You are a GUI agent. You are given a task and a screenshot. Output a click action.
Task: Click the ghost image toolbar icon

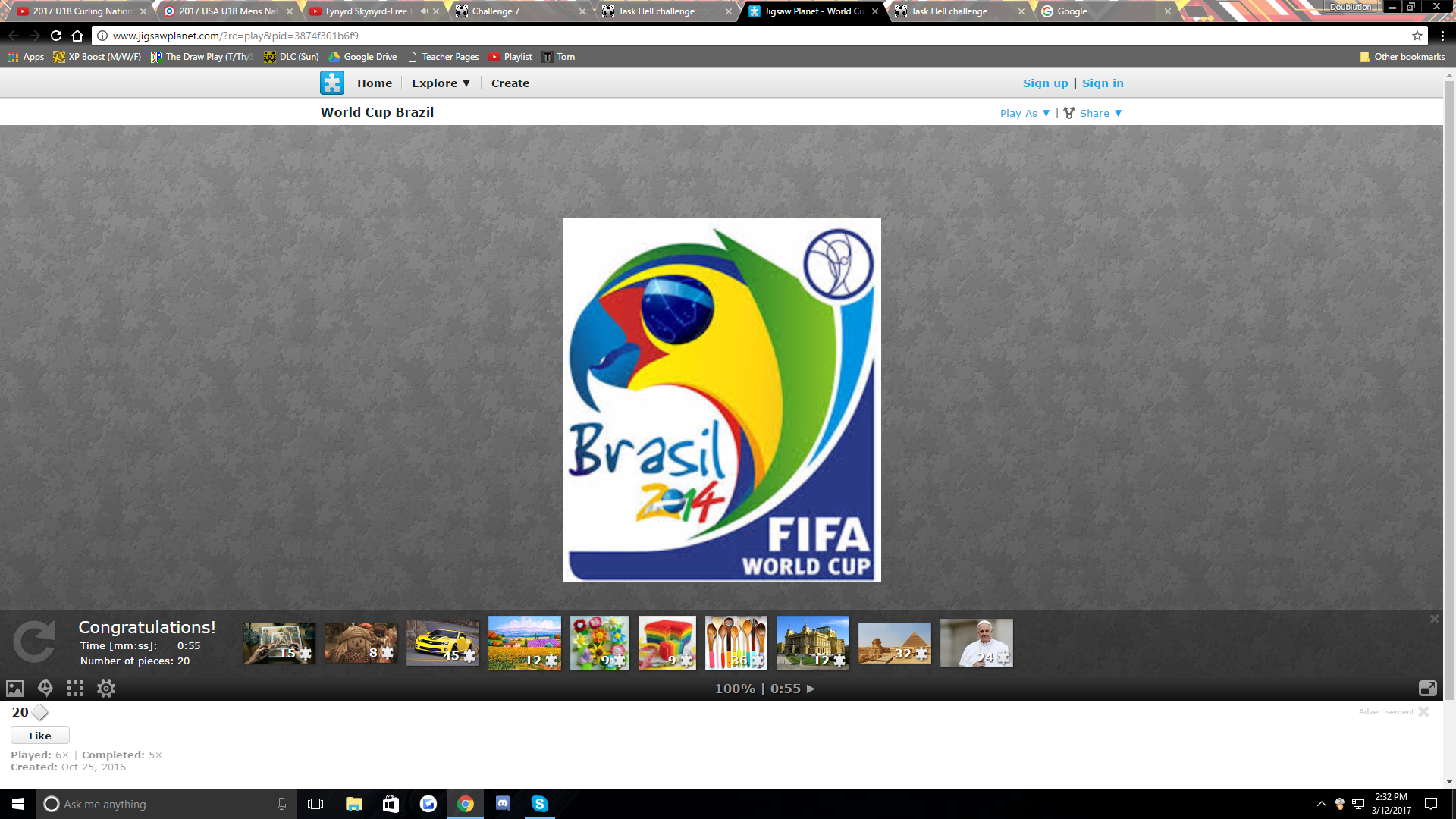tap(45, 689)
